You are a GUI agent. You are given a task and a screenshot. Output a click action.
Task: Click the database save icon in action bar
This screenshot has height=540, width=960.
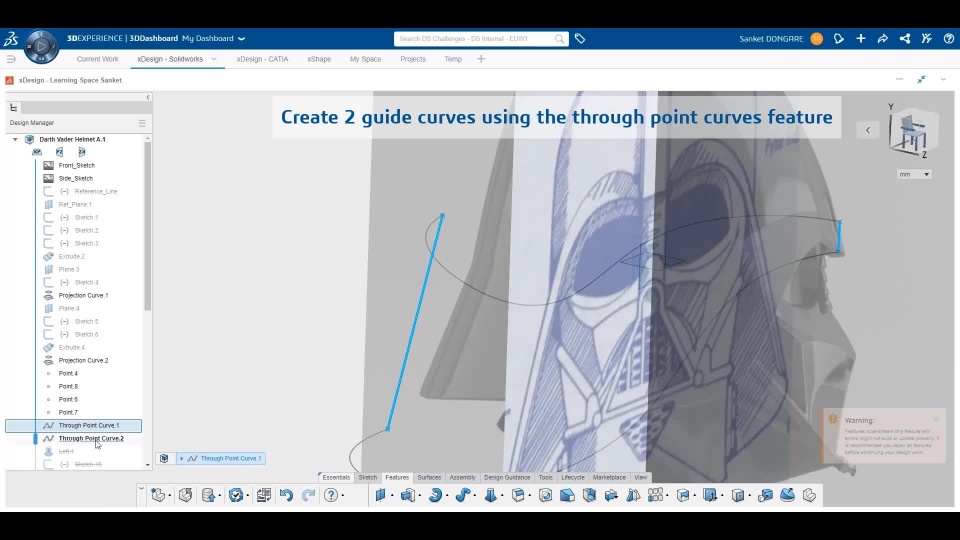pyautogui.click(x=208, y=495)
